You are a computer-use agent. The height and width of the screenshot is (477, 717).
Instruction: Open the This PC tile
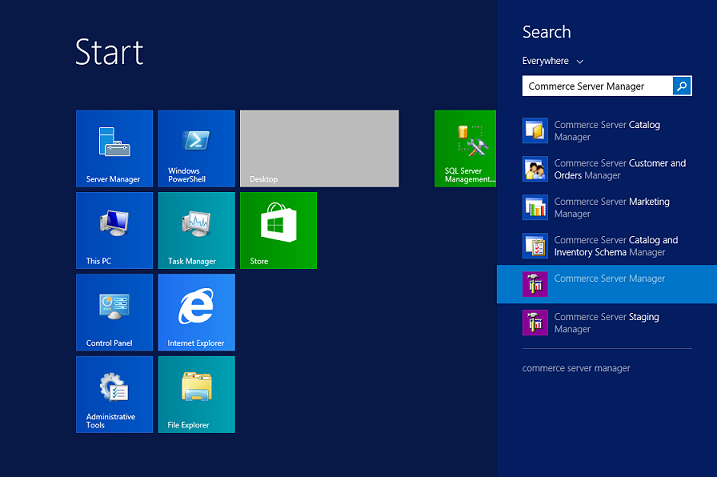(x=114, y=230)
